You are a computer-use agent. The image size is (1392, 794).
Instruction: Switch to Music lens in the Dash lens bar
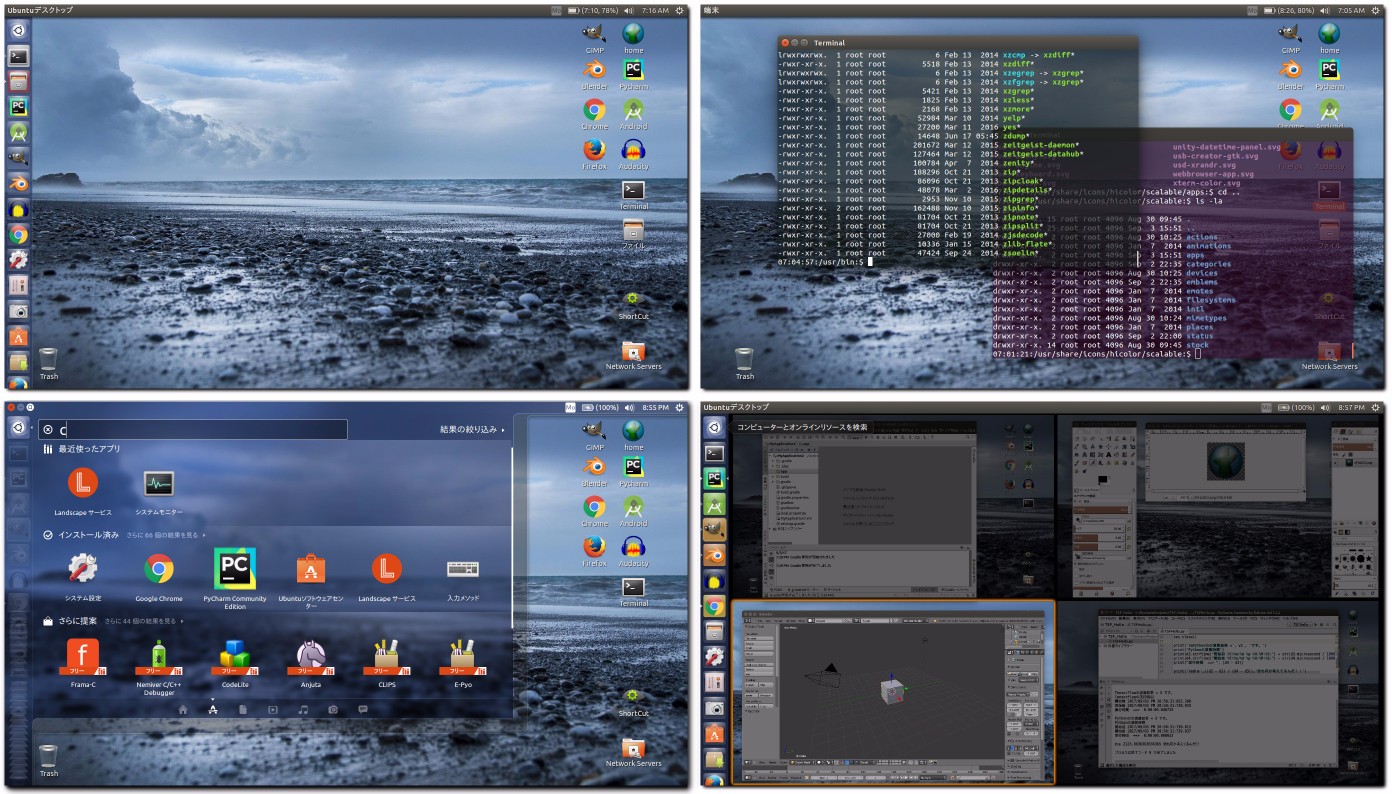tap(303, 709)
